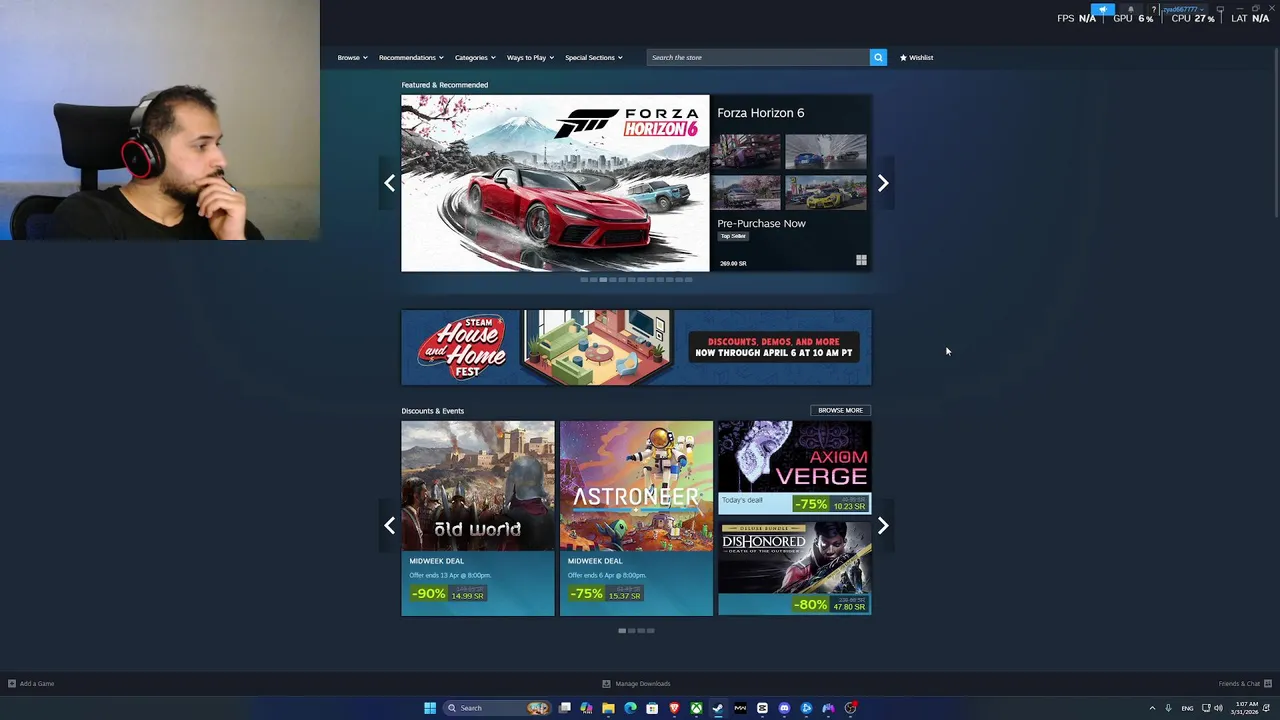Advance to next featured game arrow
Image resolution: width=1280 pixels, height=720 pixels.
(883, 183)
